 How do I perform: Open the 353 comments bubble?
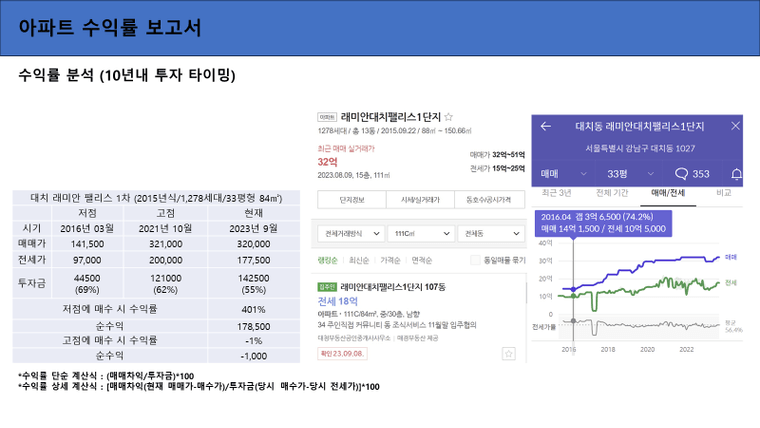692,174
